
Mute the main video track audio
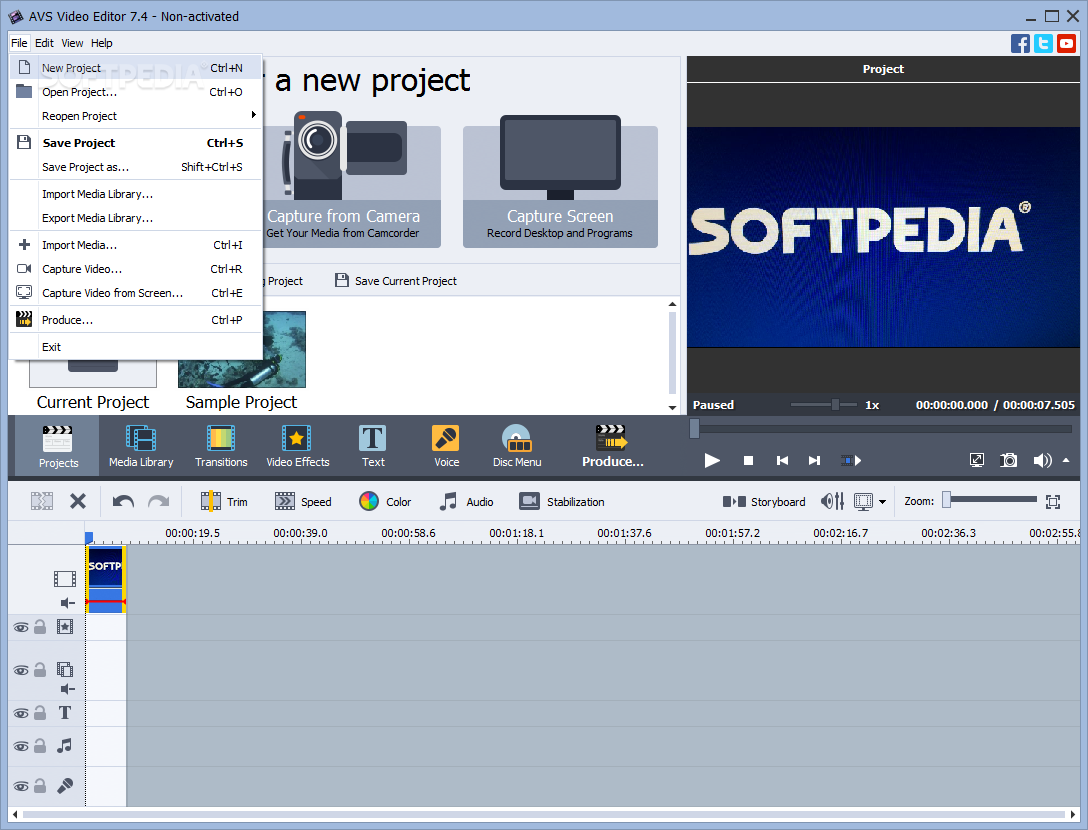pos(67,603)
